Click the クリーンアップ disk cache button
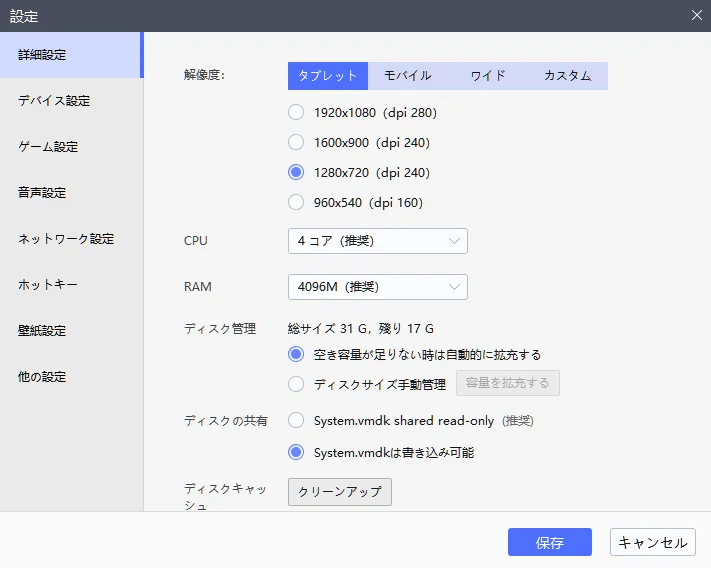711x568 pixels. pyautogui.click(x=340, y=492)
